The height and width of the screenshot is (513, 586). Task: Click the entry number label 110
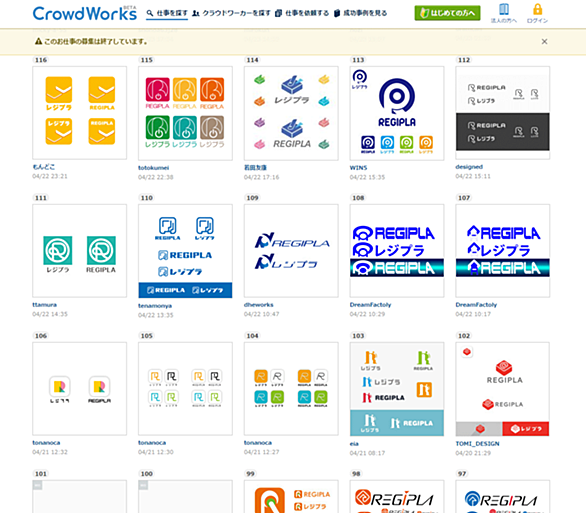(x=146, y=198)
